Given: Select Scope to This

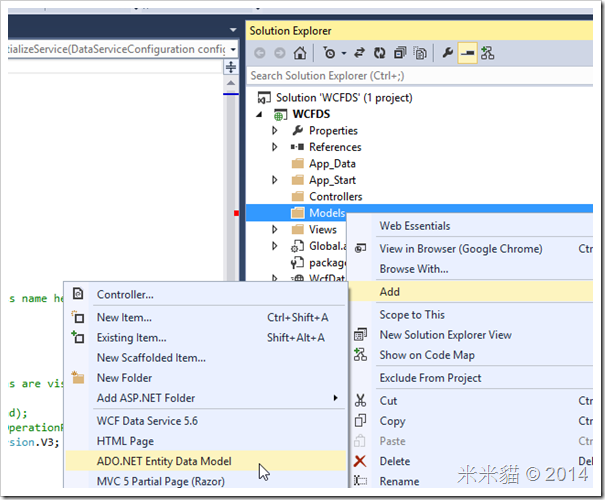Looking at the screenshot, I should tap(412, 315).
